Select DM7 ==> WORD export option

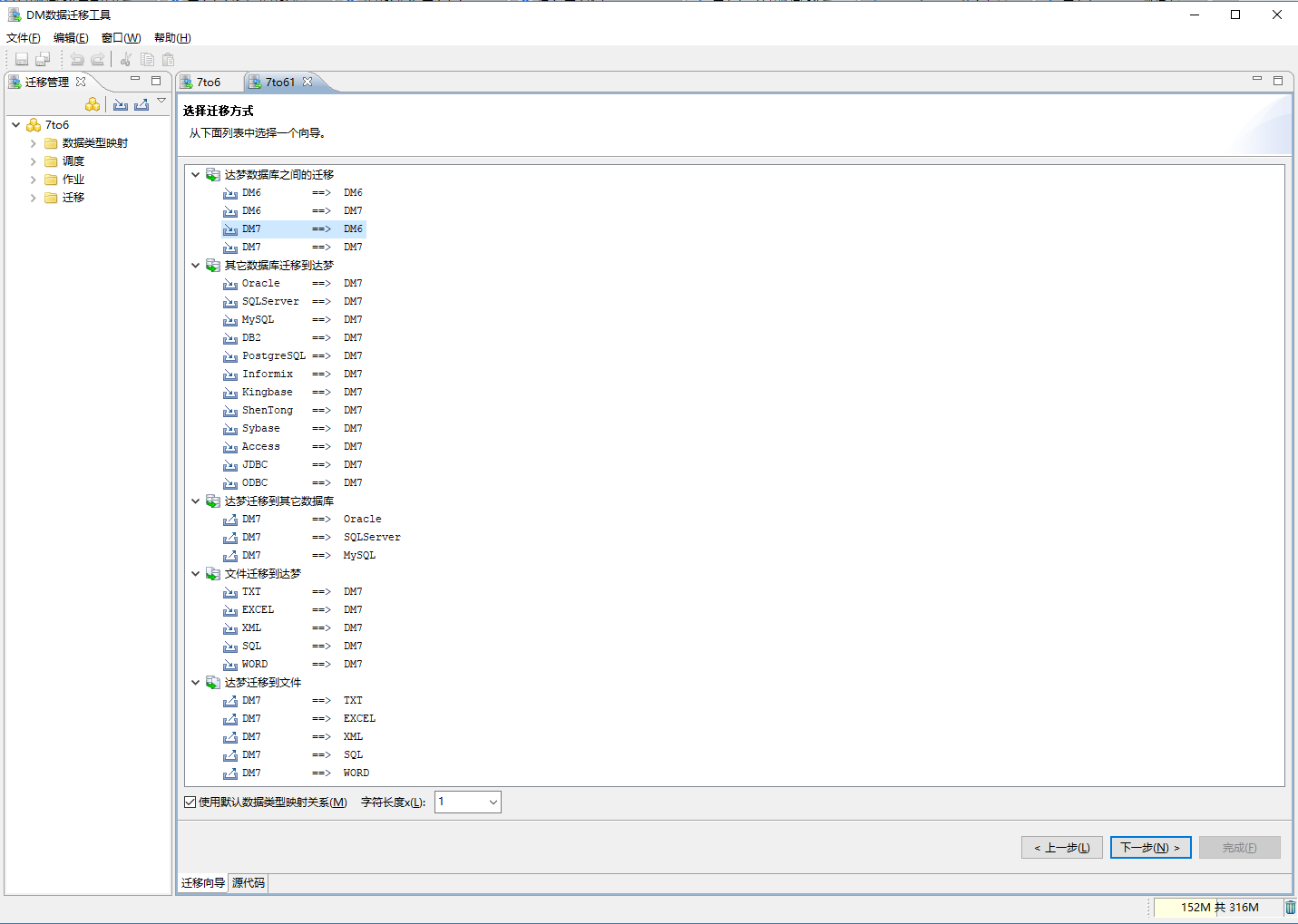point(297,773)
